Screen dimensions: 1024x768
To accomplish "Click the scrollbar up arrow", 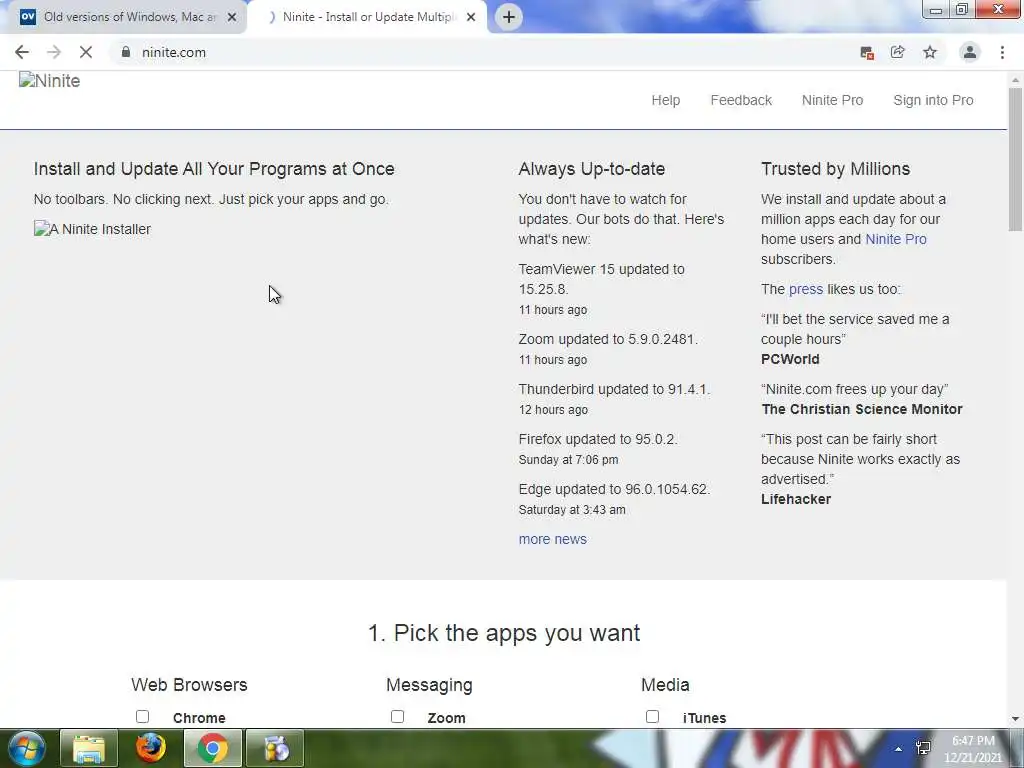I will click(x=1015, y=80).
